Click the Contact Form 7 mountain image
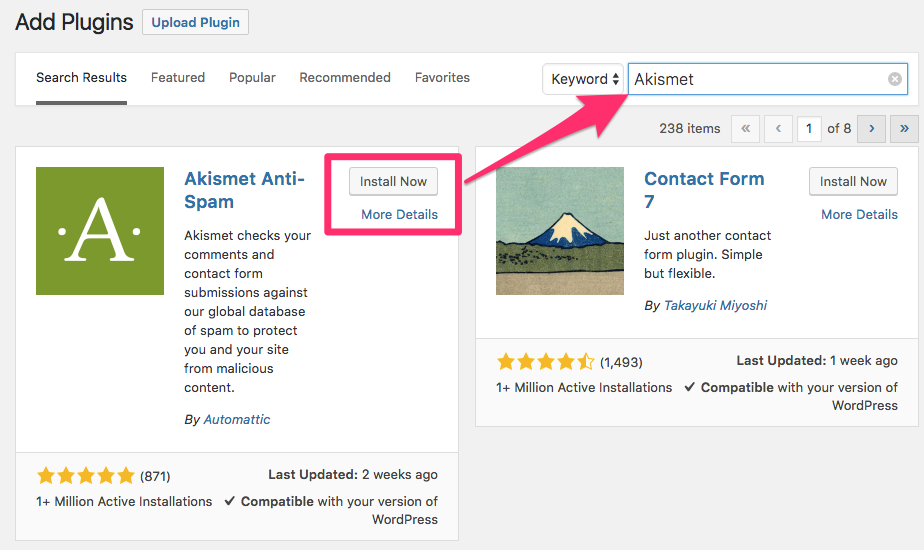The image size is (924, 550). click(x=560, y=231)
